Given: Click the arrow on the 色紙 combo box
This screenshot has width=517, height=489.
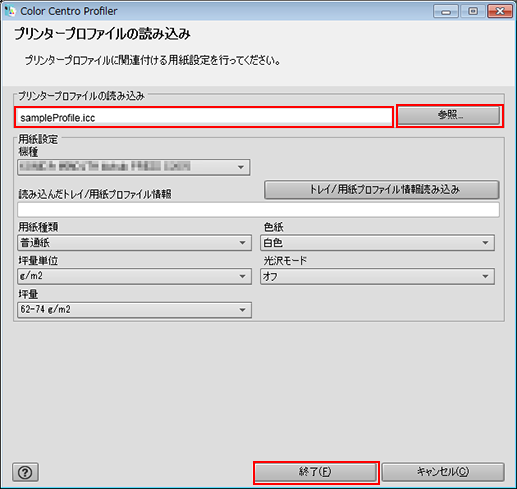Looking at the screenshot, I should 485,243.
